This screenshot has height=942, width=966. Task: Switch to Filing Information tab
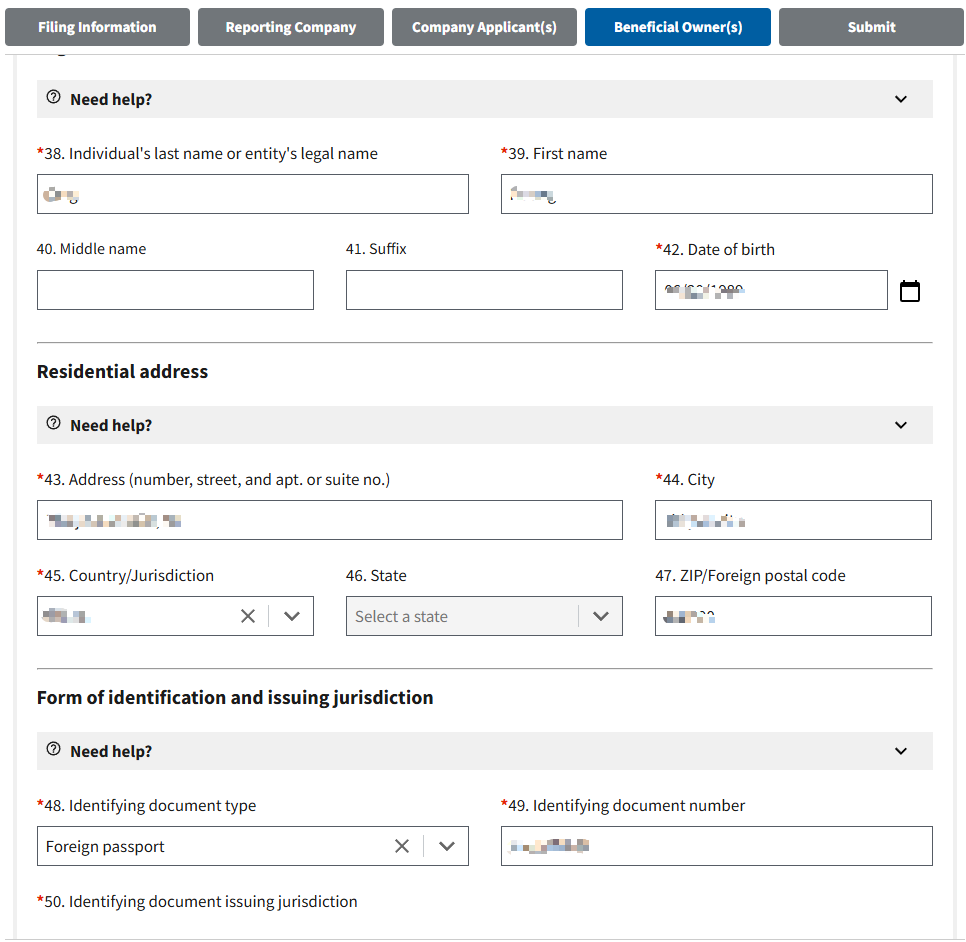[97, 27]
